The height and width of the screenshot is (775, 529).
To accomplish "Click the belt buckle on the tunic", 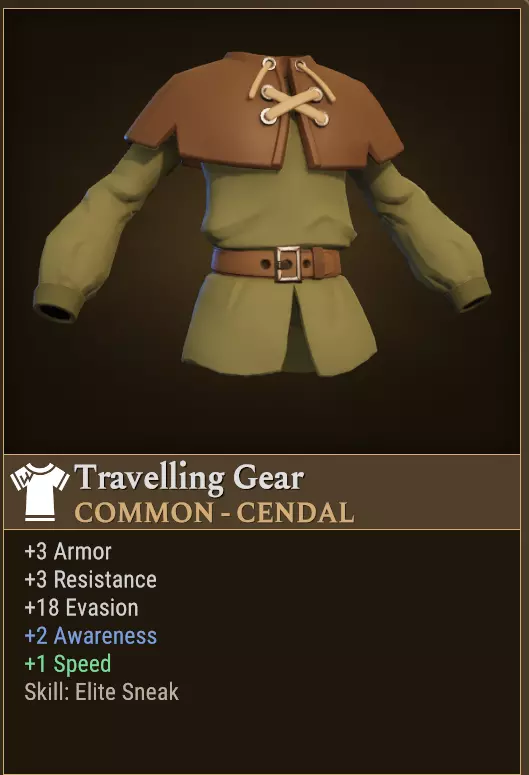I will [288, 264].
